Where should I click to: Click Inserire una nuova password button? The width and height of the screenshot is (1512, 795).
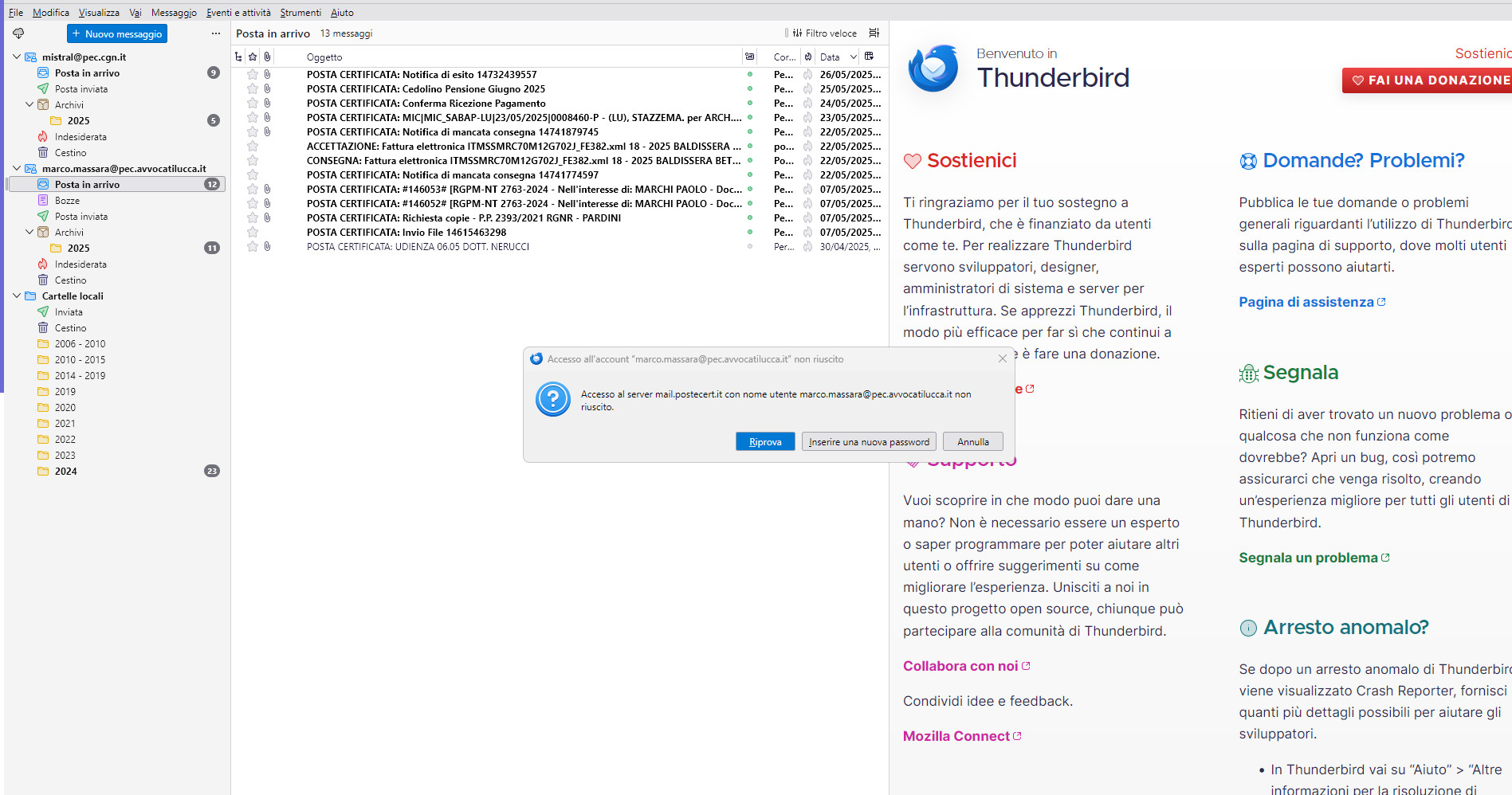tap(869, 442)
